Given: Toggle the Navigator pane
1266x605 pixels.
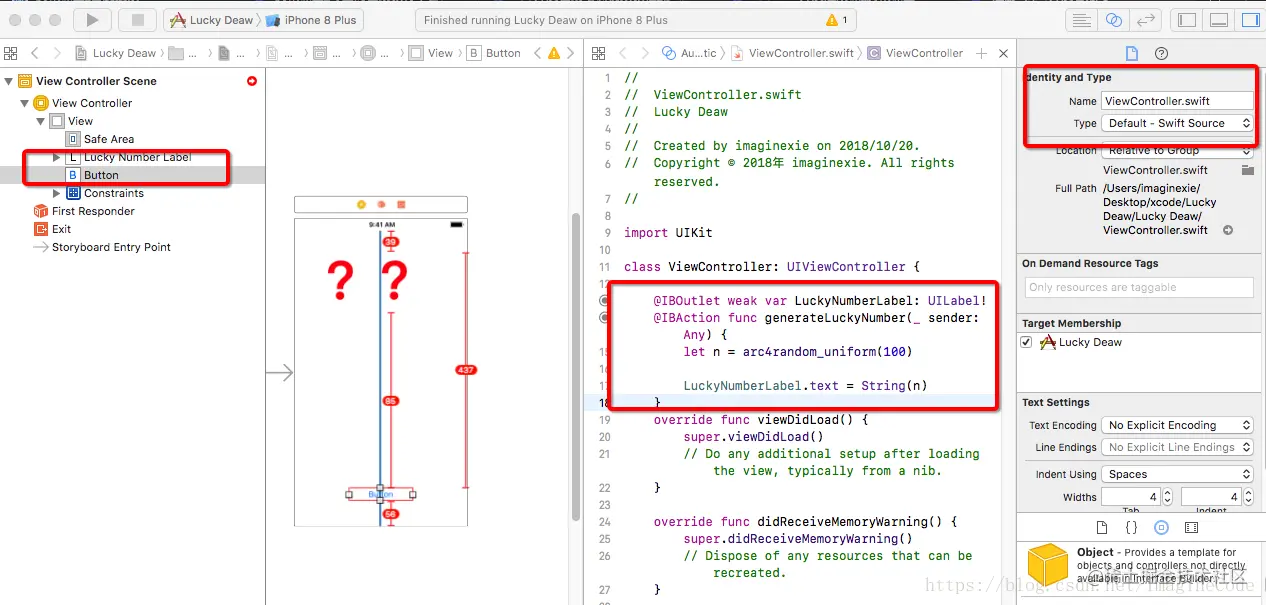Looking at the screenshot, I should (1187, 20).
